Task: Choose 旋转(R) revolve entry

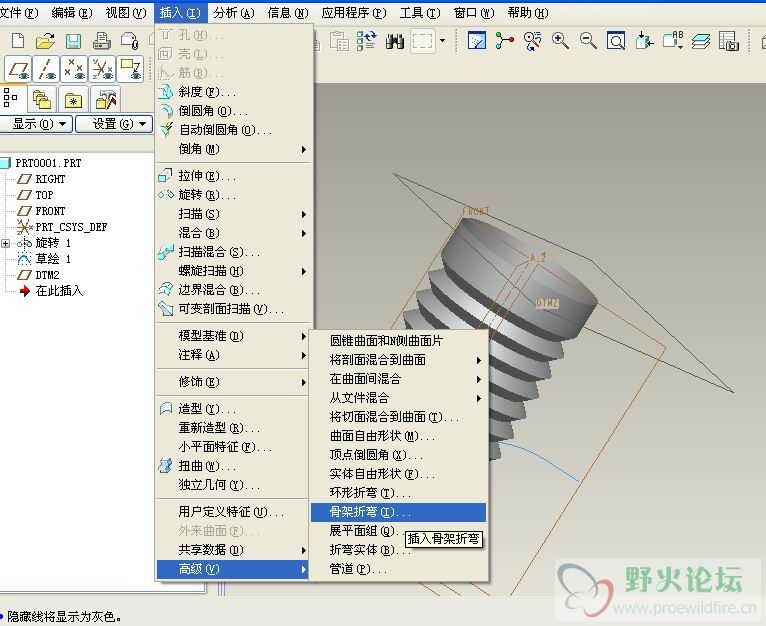Action: coord(234,195)
